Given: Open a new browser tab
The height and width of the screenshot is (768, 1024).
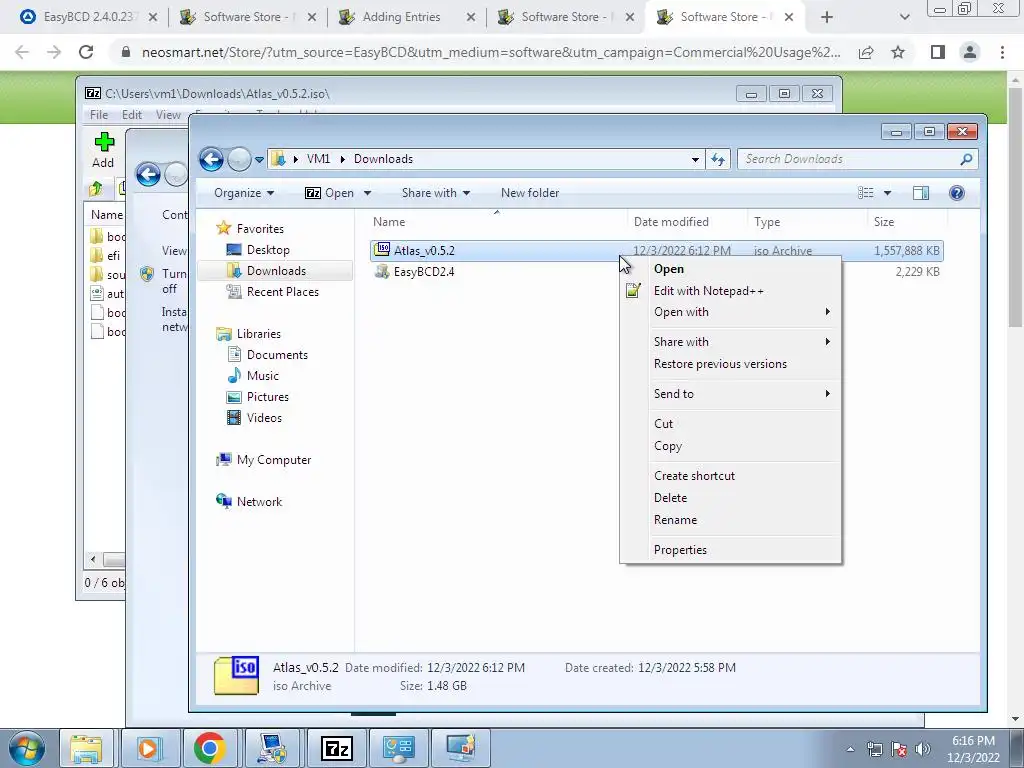Looking at the screenshot, I should coord(827,18).
